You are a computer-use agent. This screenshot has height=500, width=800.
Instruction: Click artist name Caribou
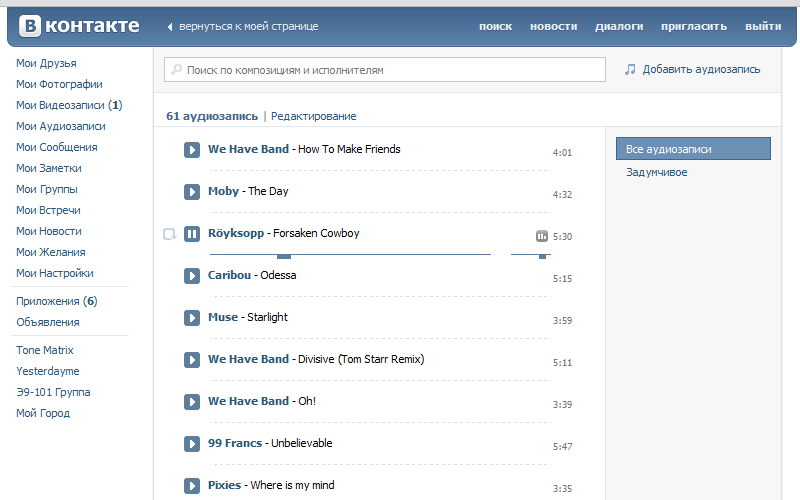[230, 275]
